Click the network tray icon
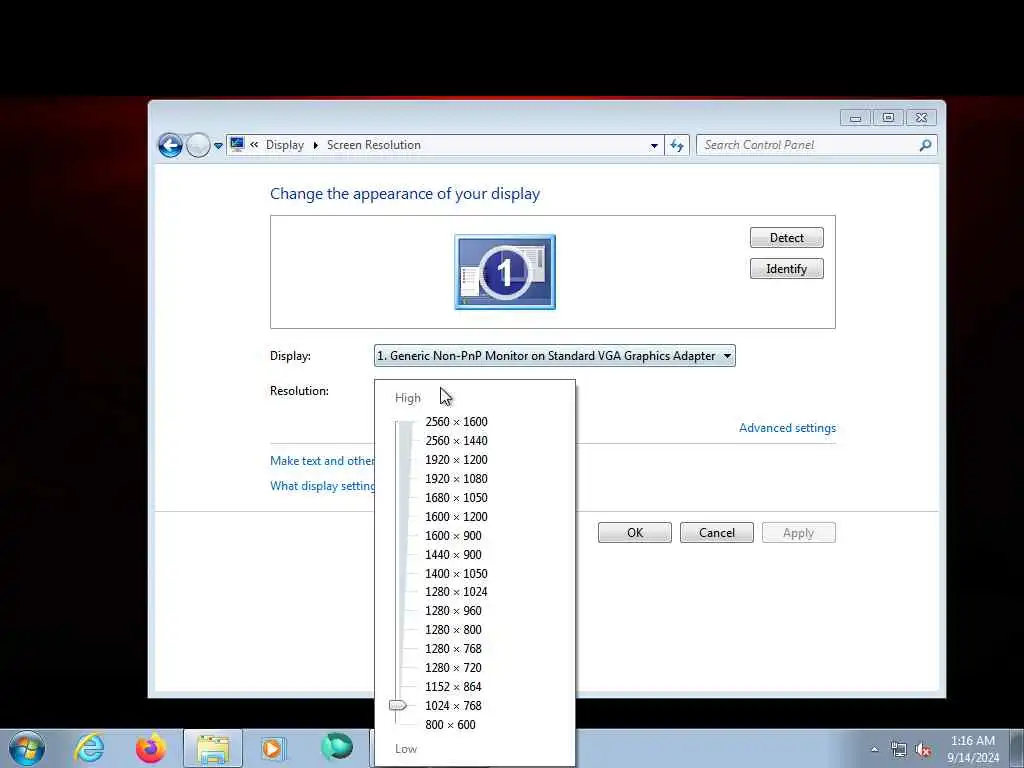 pos(899,750)
